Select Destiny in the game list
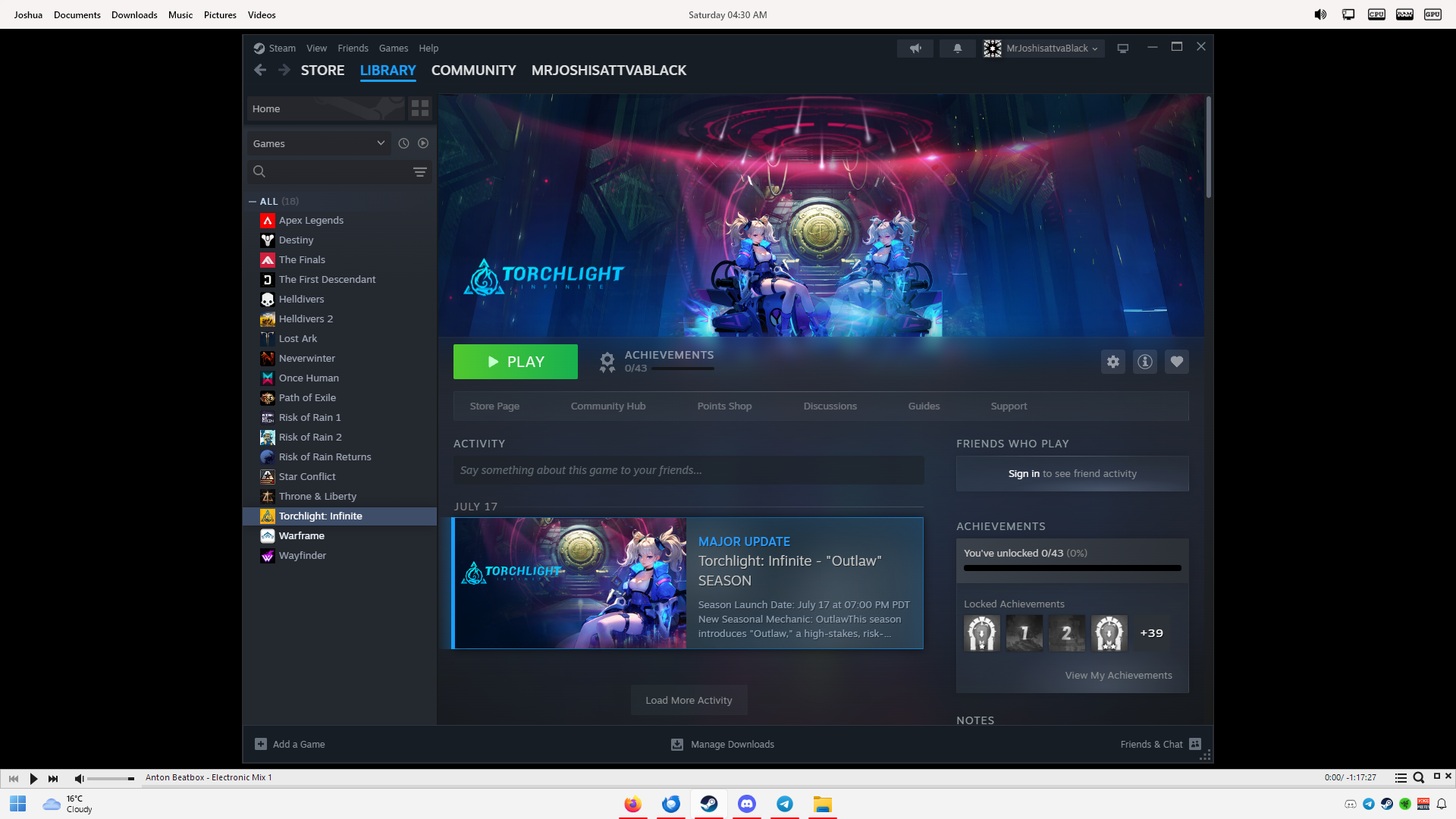 click(x=340, y=240)
